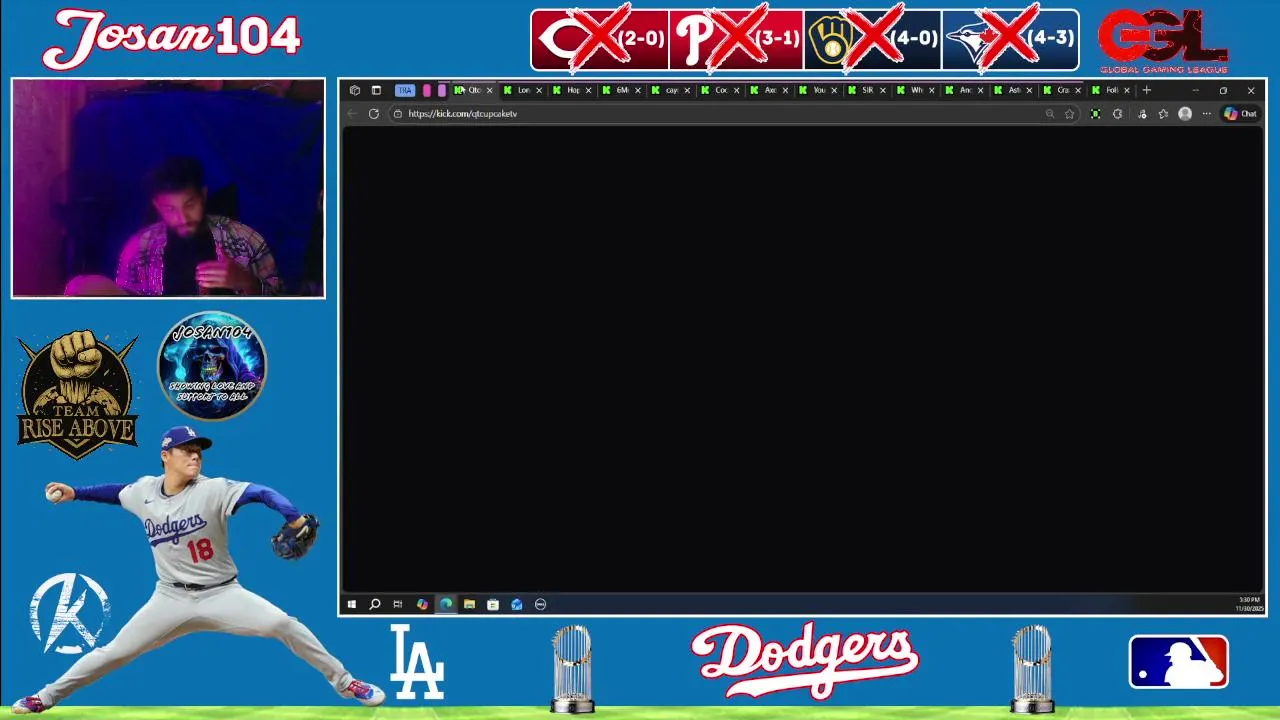
Task: Close the 'Axe' tab
Action: point(784,90)
